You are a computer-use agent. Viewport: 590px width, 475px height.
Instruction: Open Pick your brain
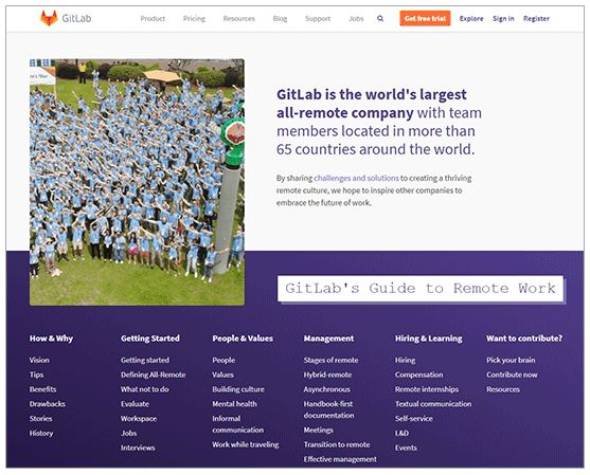coord(511,360)
